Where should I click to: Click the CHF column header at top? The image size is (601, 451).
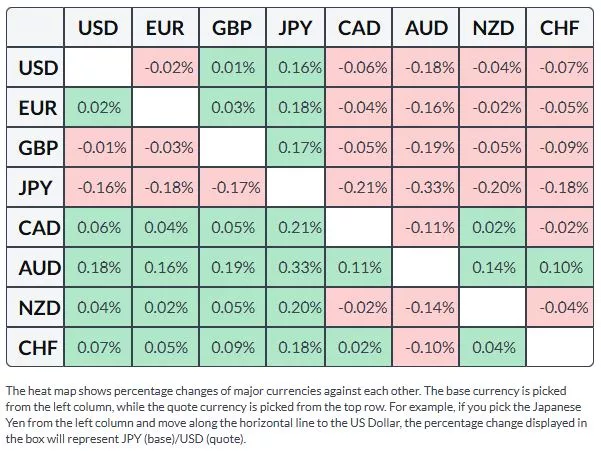click(558, 28)
